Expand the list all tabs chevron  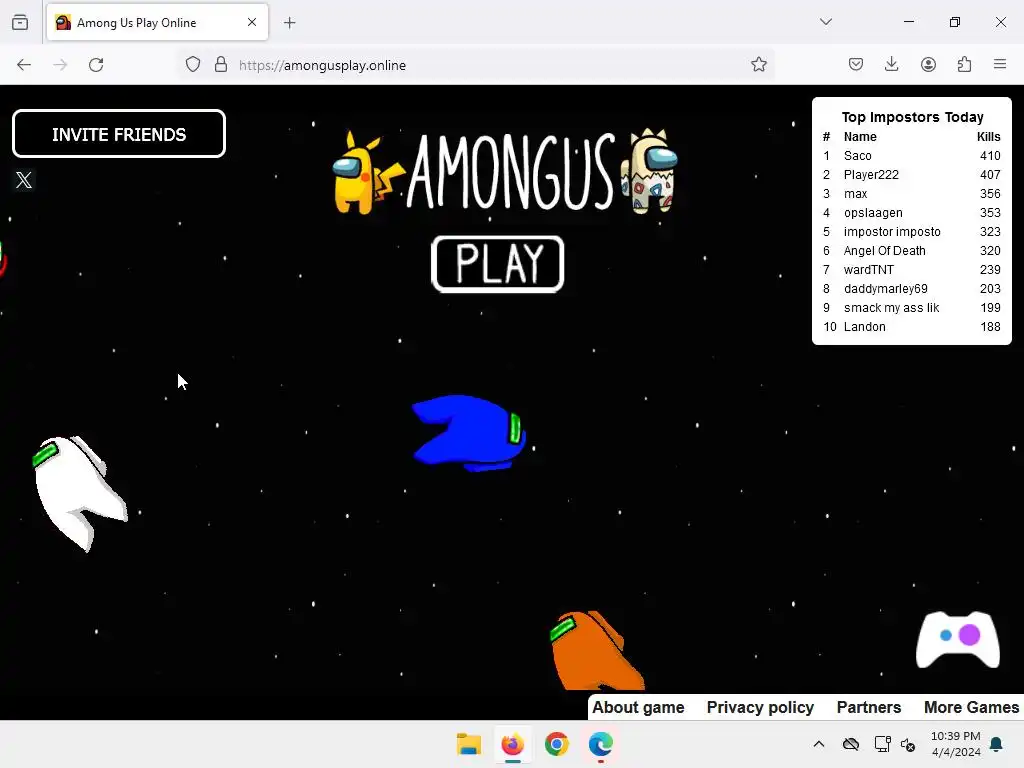point(826,22)
